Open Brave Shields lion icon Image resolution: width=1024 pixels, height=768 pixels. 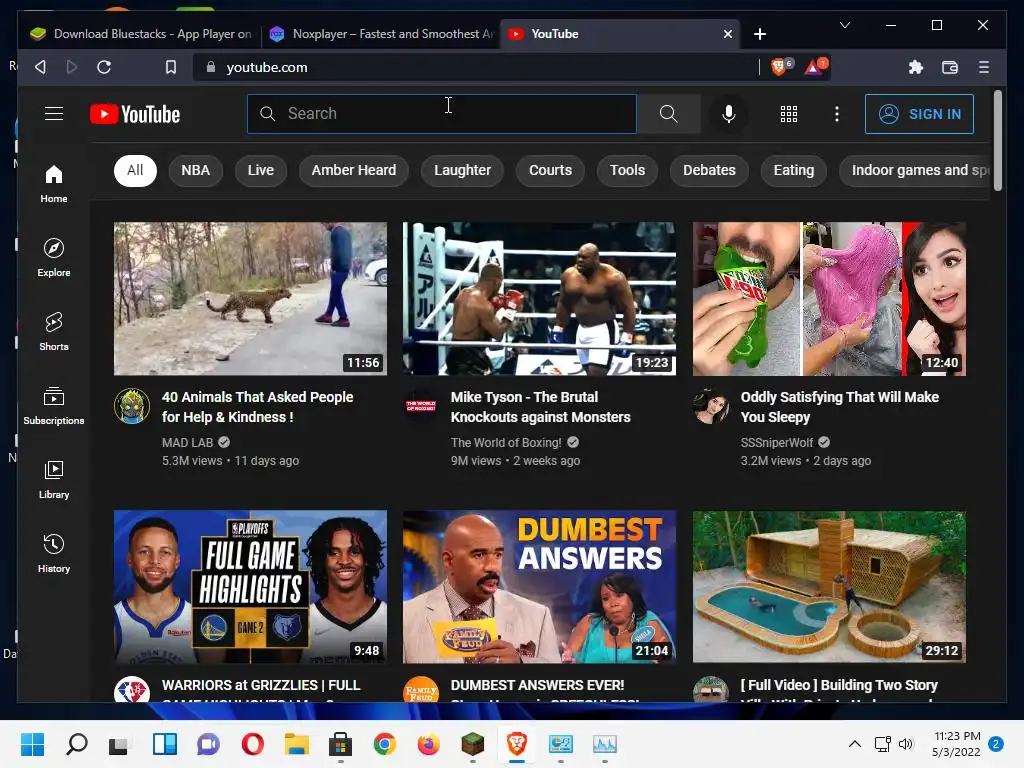click(x=780, y=67)
